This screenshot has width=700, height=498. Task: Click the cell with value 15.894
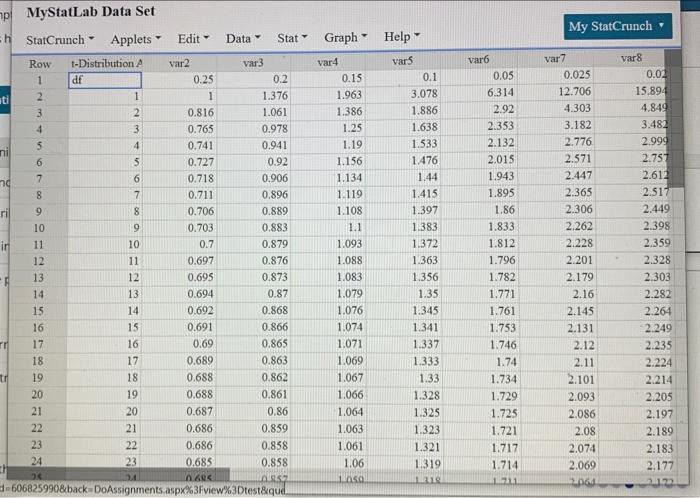(x=631, y=91)
